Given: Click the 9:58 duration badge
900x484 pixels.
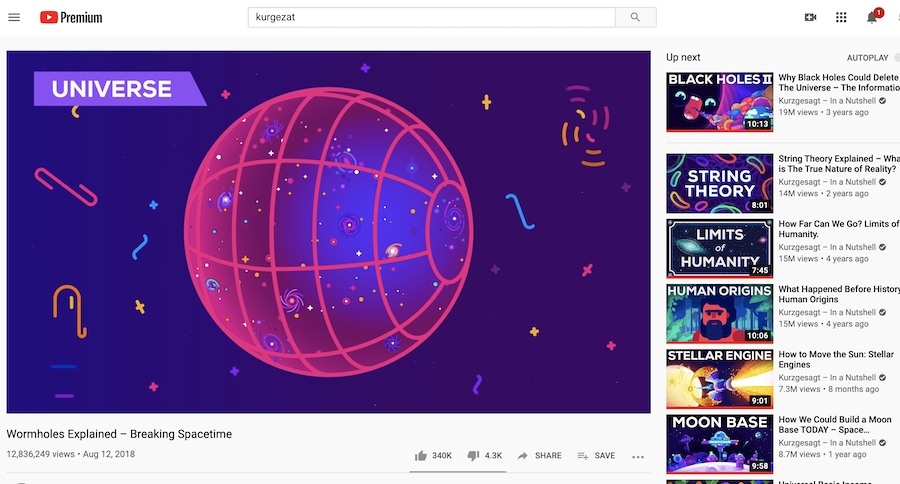Looking at the screenshot, I should (x=759, y=466).
